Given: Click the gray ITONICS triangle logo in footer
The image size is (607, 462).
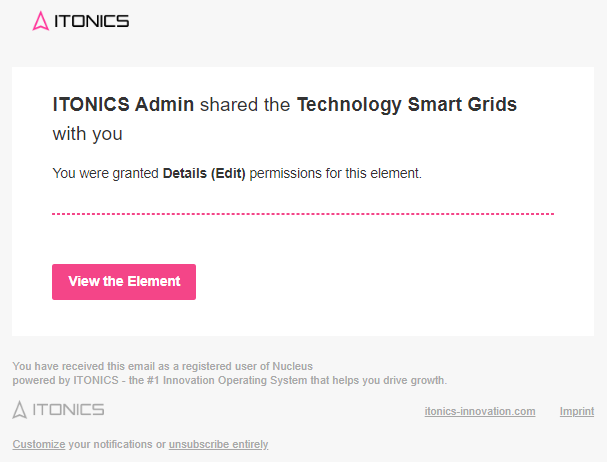Looking at the screenshot, I should 20,409.
